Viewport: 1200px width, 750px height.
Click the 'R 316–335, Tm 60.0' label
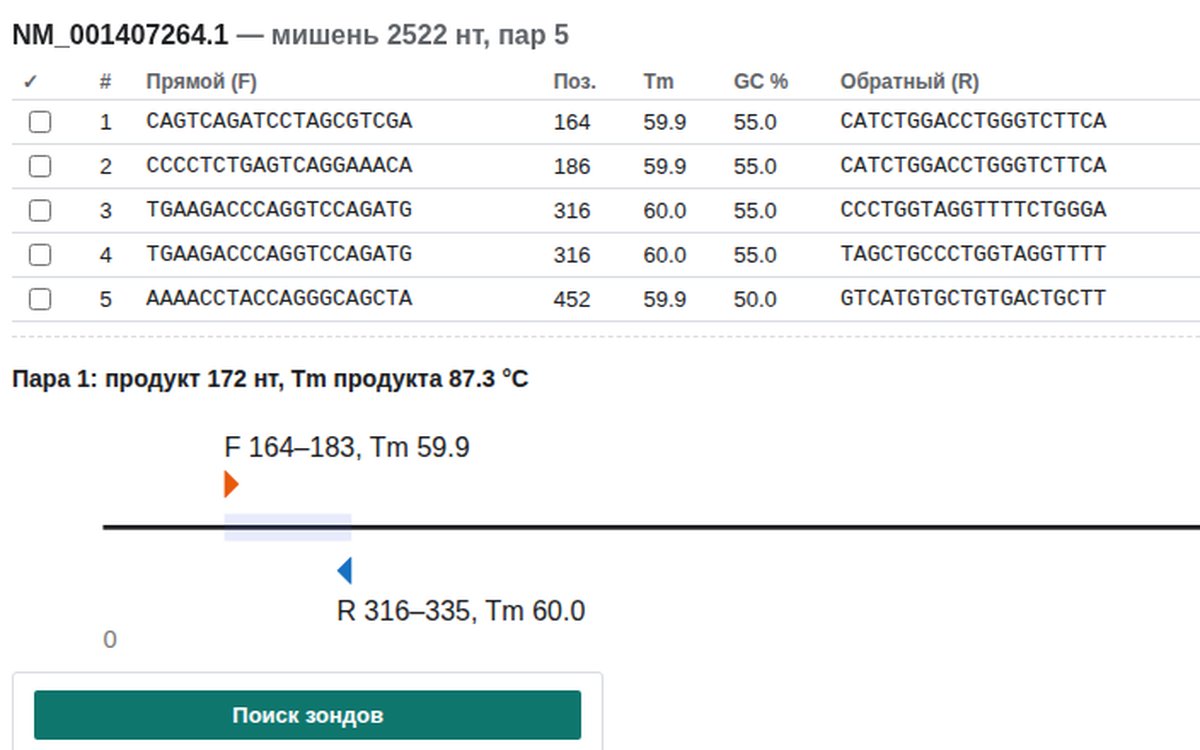[x=461, y=610]
